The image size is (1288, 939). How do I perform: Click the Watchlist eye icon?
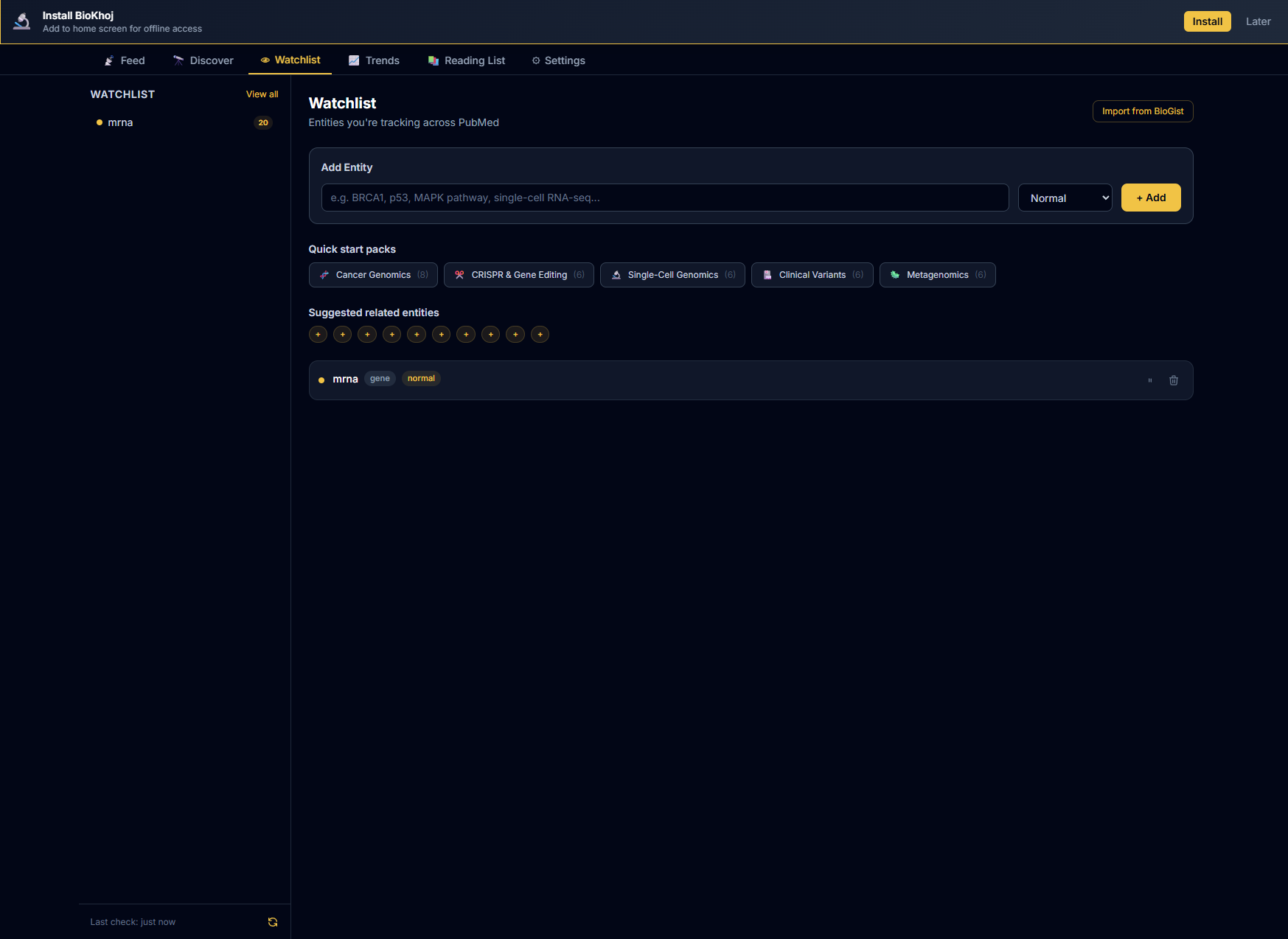[x=265, y=60]
